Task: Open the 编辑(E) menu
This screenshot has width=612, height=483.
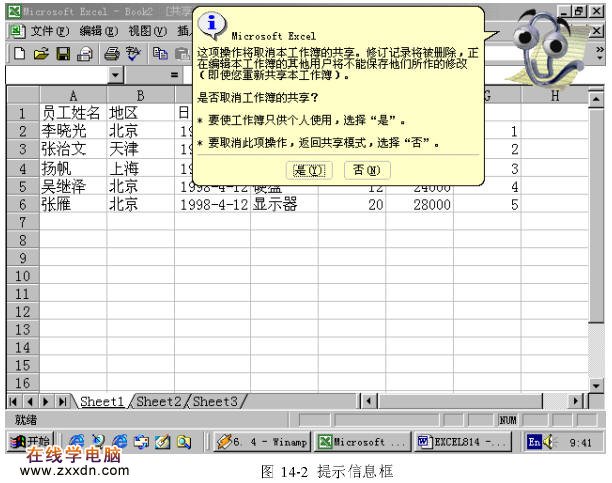Action: (x=98, y=31)
